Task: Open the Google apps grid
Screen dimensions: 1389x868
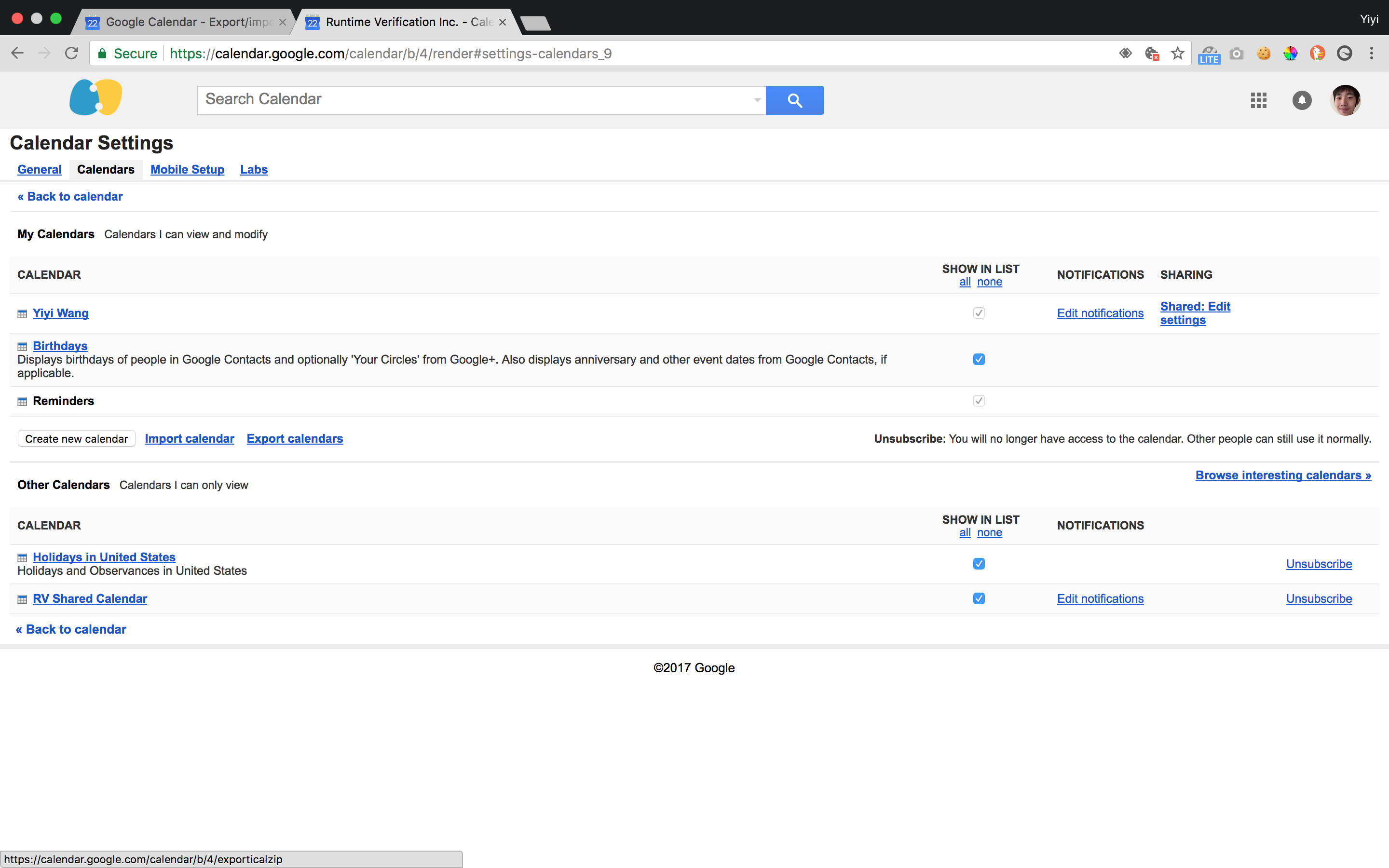Action: click(x=1258, y=100)
